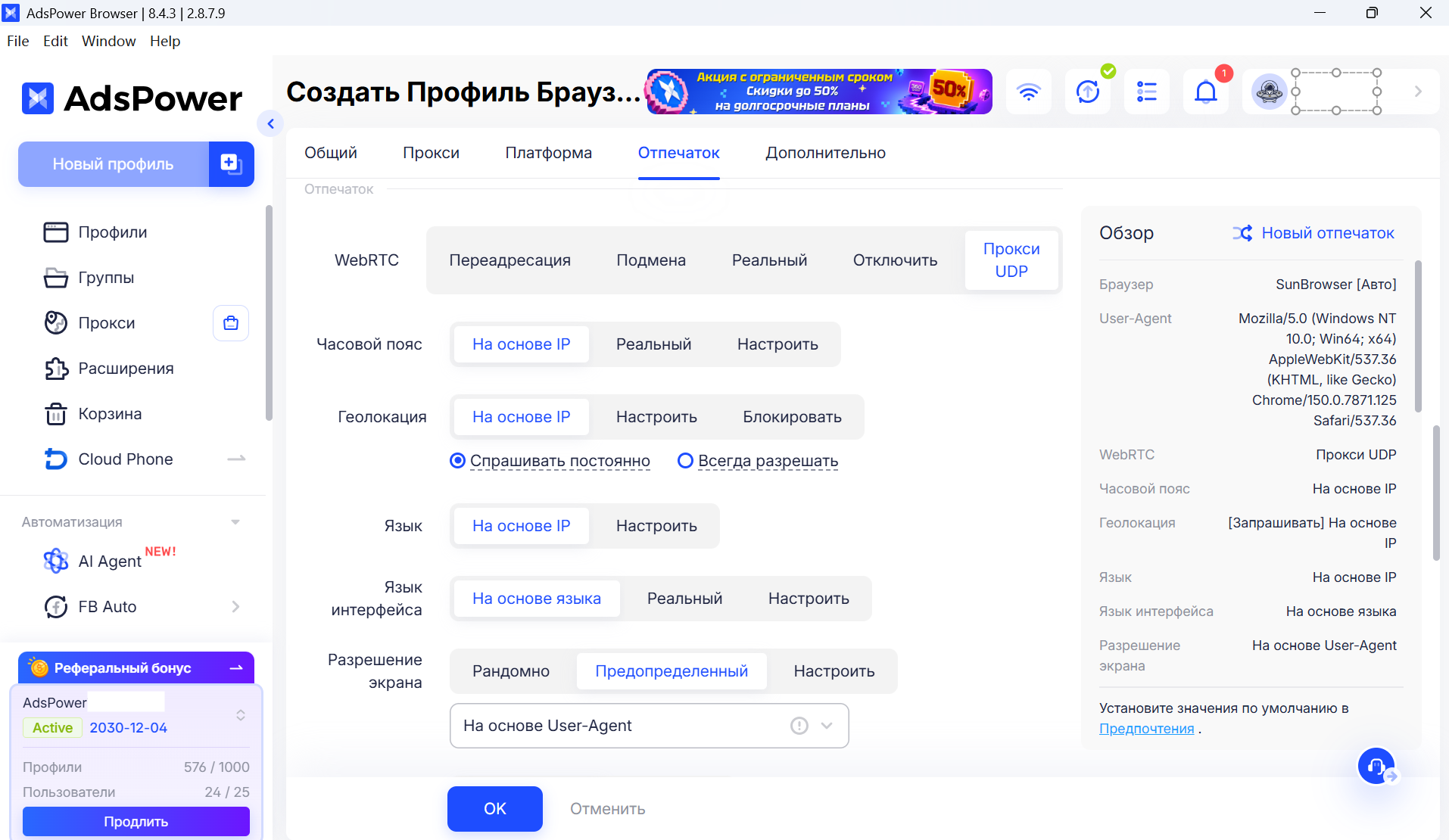Set Часовой пояс to Настроить
Image resolution: width=1449 pixels, height=840 pixels.
point(777,344)
